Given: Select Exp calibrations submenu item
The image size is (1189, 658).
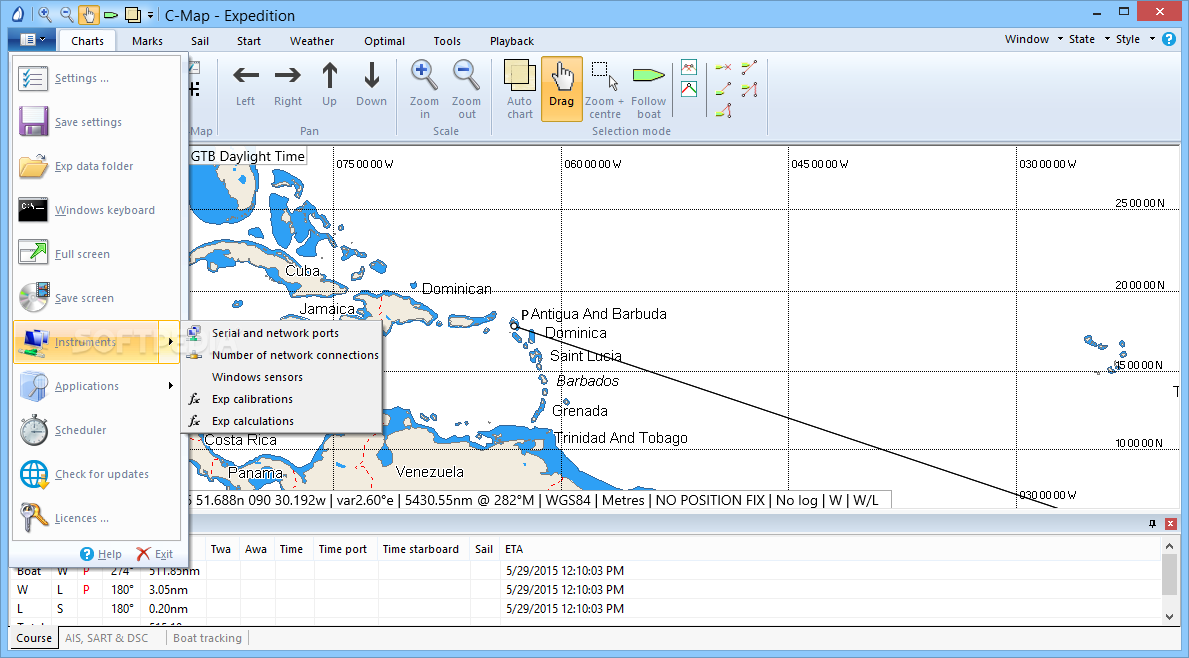Looking at the screenshot, I should [x=281, y=399].
